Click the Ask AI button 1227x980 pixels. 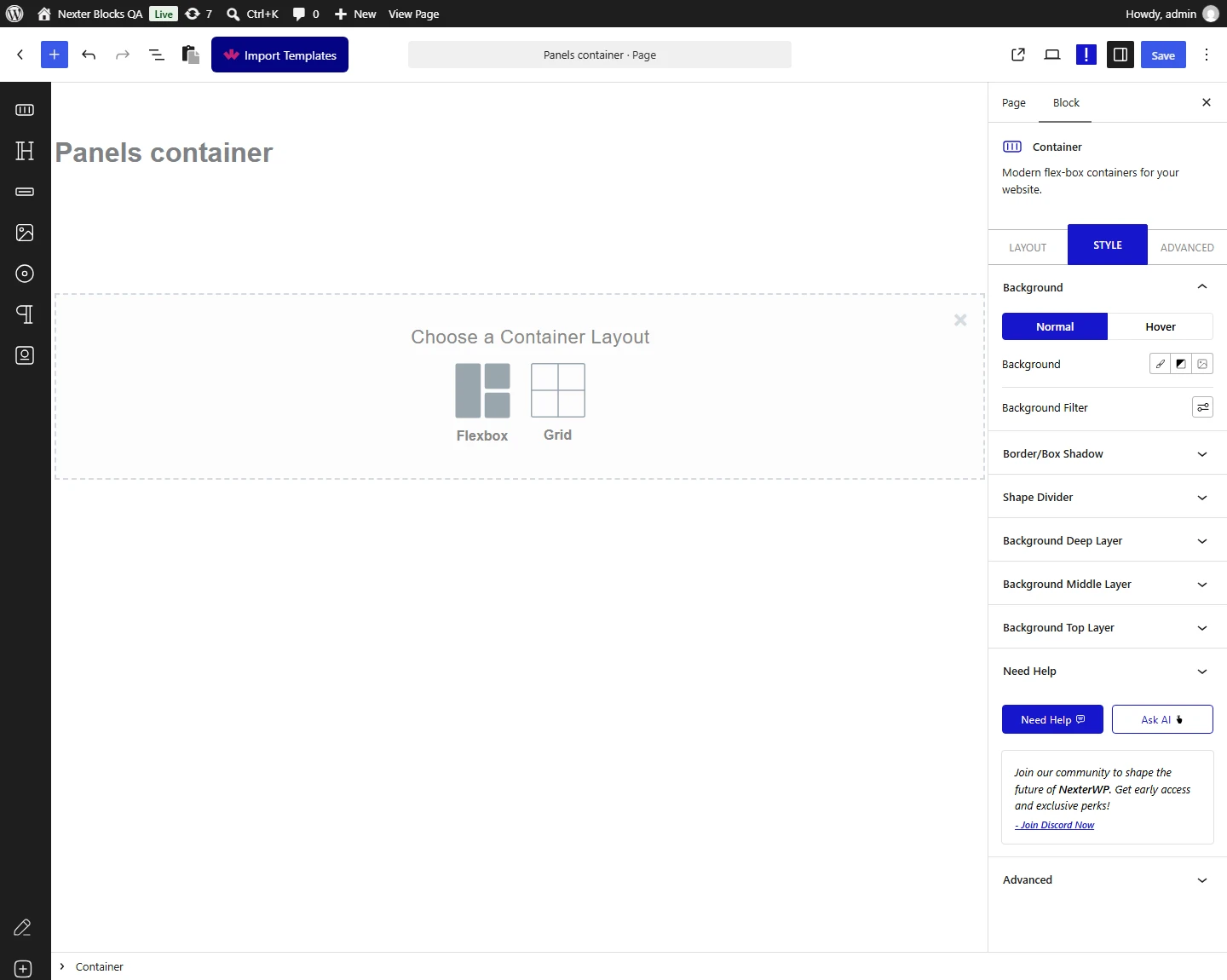1162,719
